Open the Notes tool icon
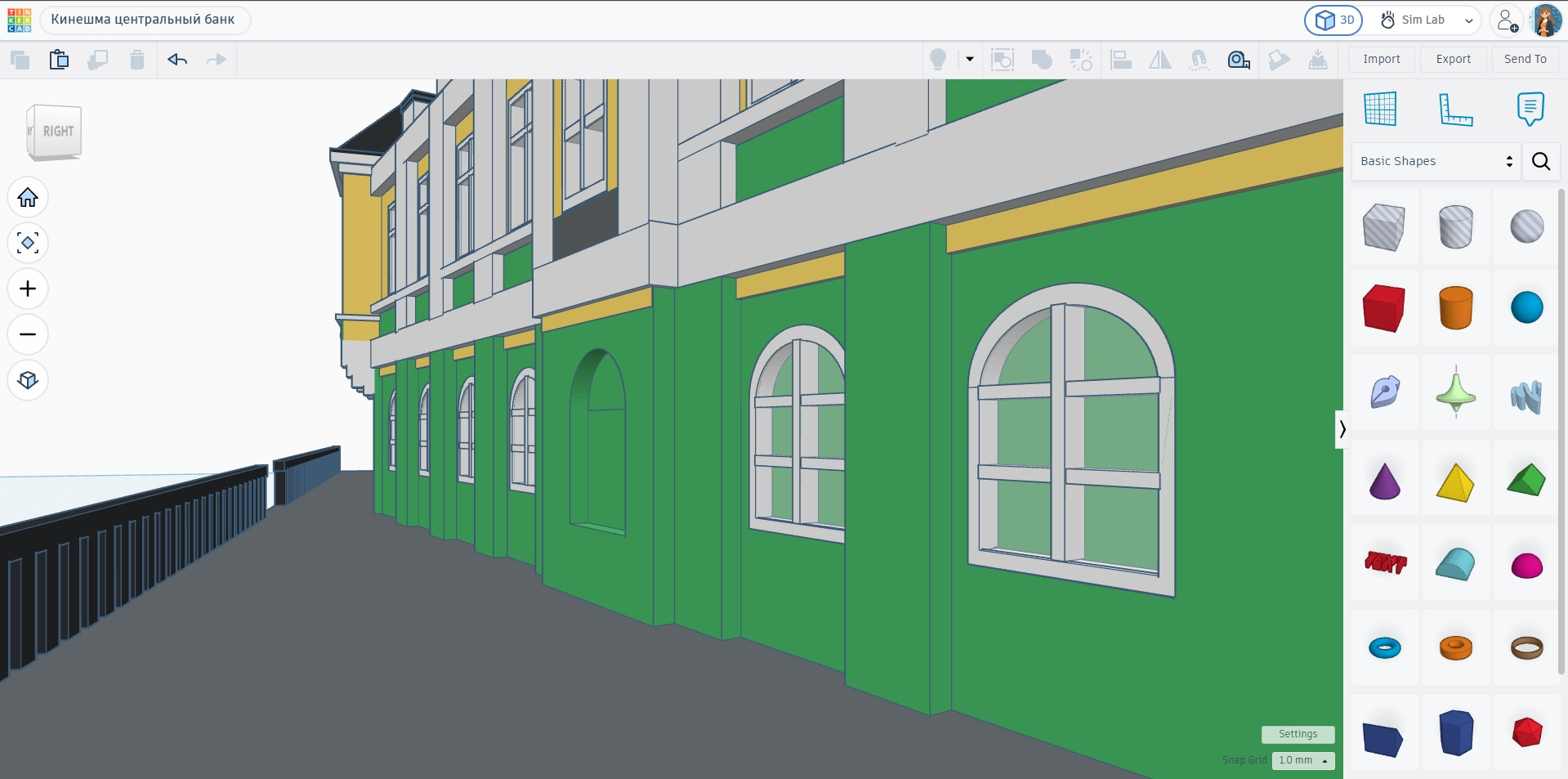Screen dimensions: 1568x779 point(1530,109)
